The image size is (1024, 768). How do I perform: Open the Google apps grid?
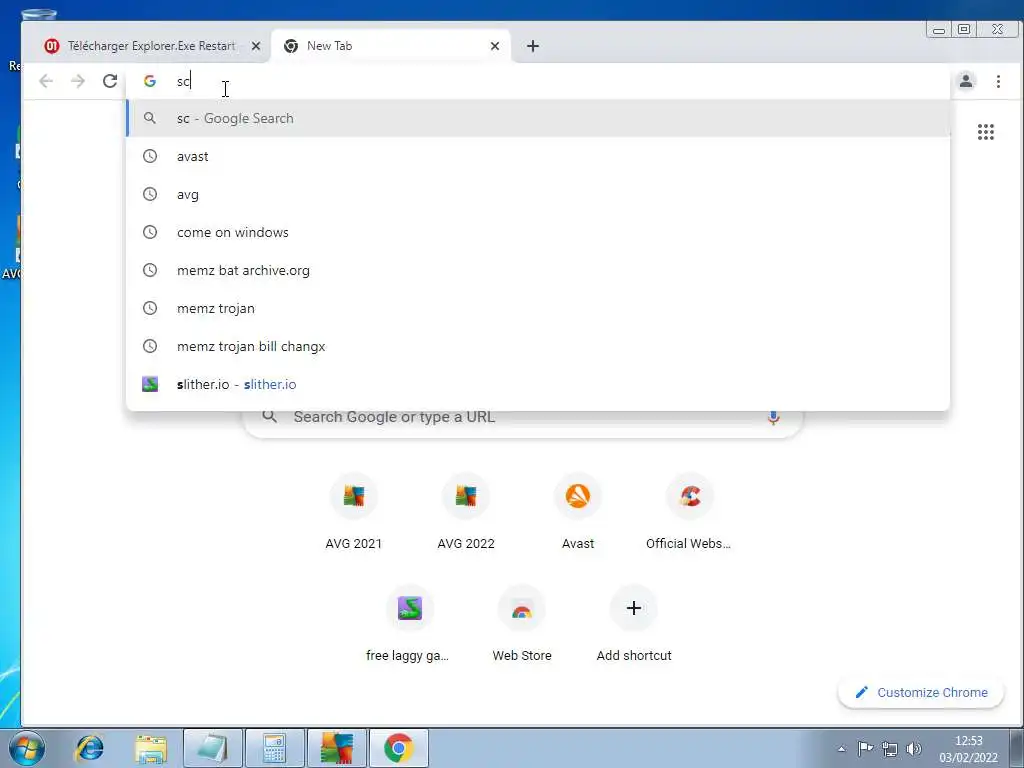985,132
